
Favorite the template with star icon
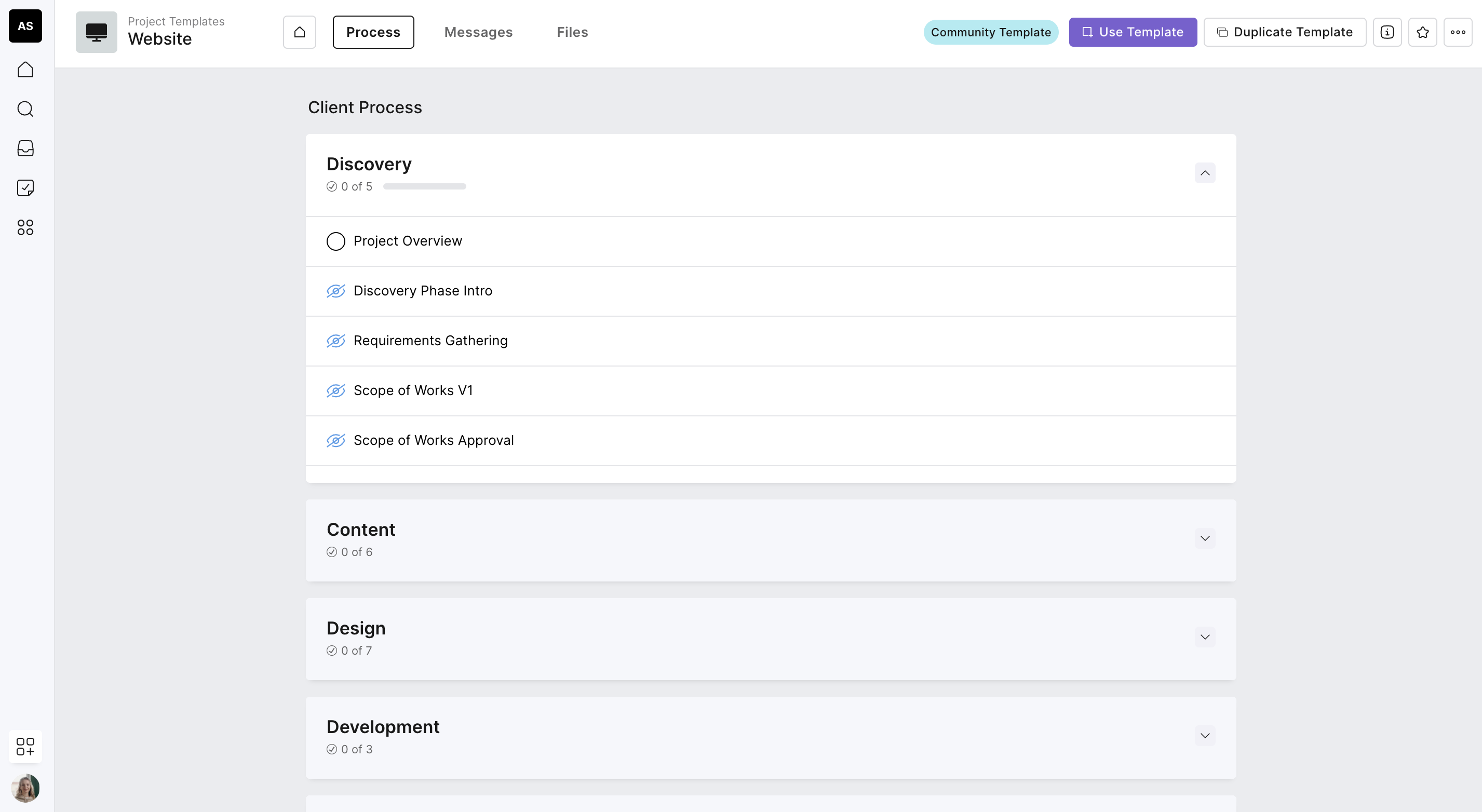(x=1423, y=32)
